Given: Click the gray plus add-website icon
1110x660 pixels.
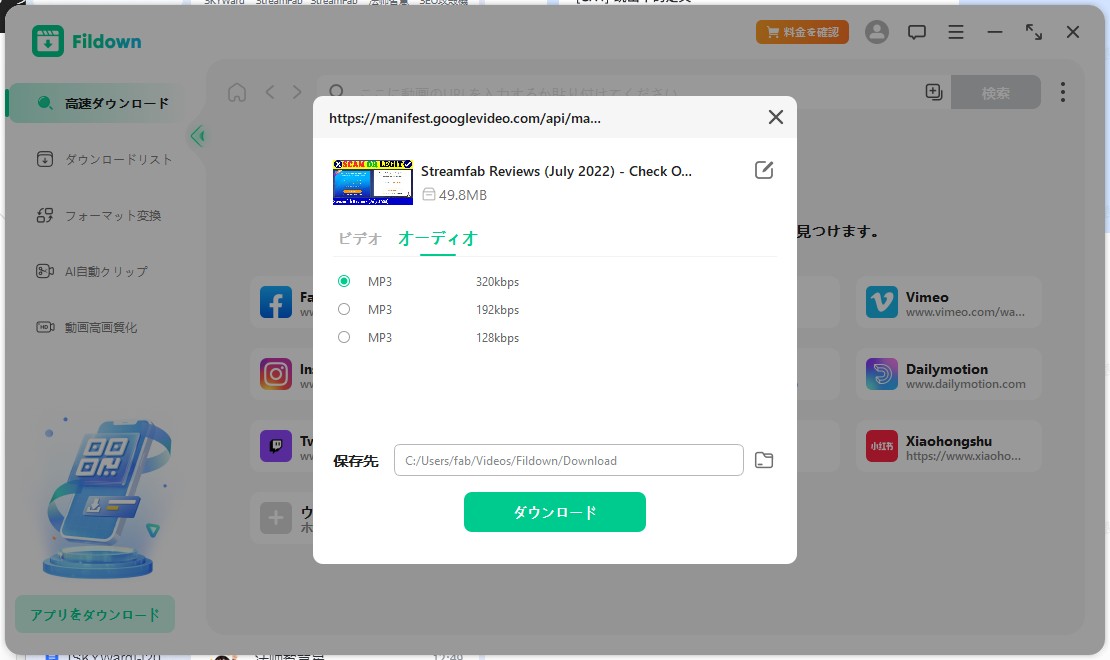Looking at the screenshot, I should point(275,518).
